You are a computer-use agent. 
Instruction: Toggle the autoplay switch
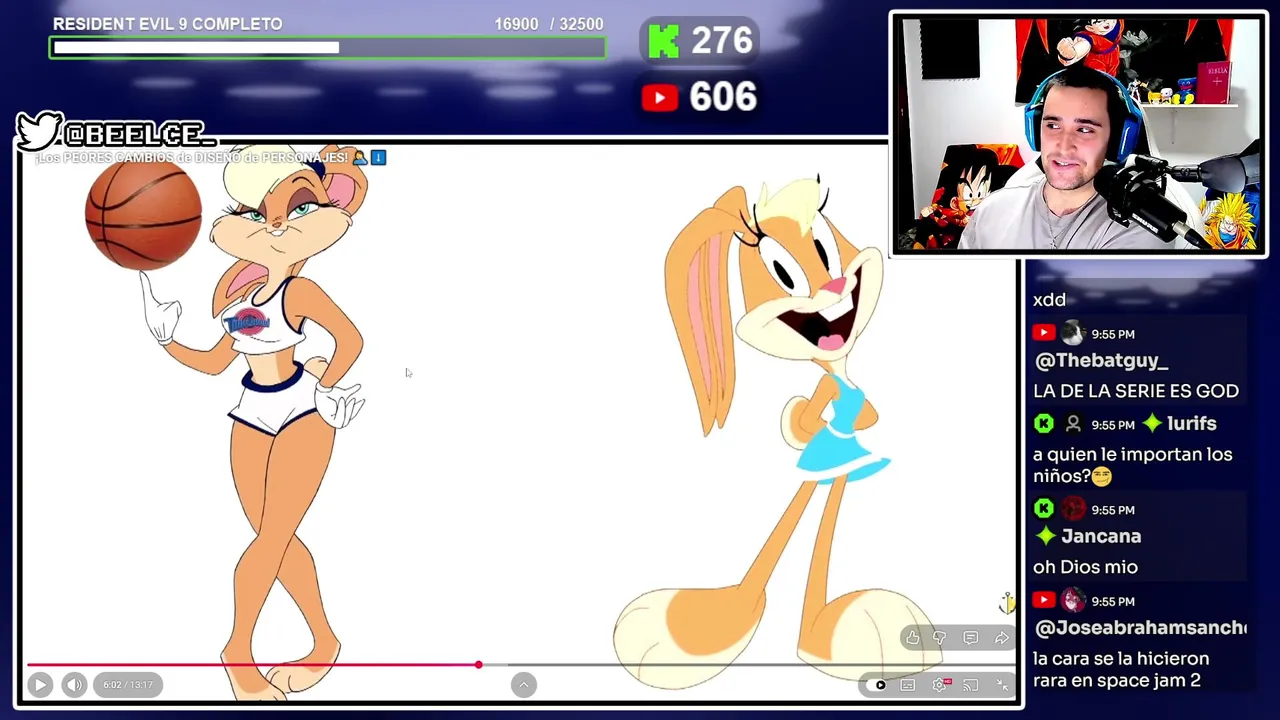pos(878,685)
